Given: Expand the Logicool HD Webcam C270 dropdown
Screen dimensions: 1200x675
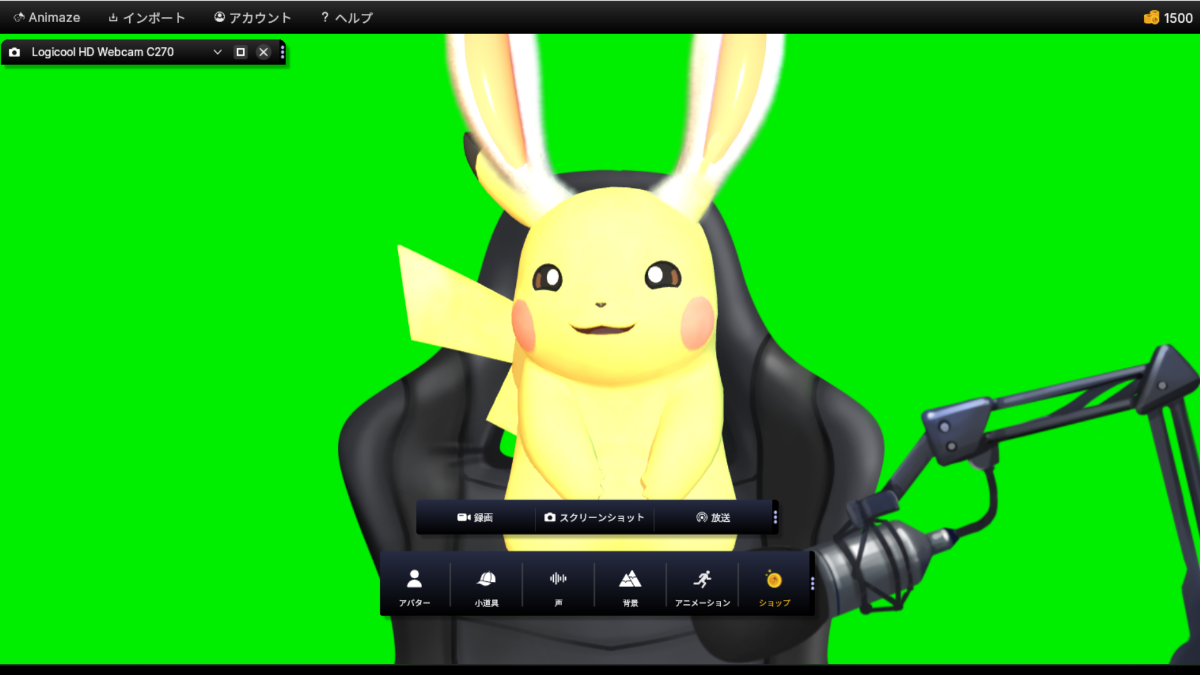Looking at the screenshot, I should pos(217,52).
